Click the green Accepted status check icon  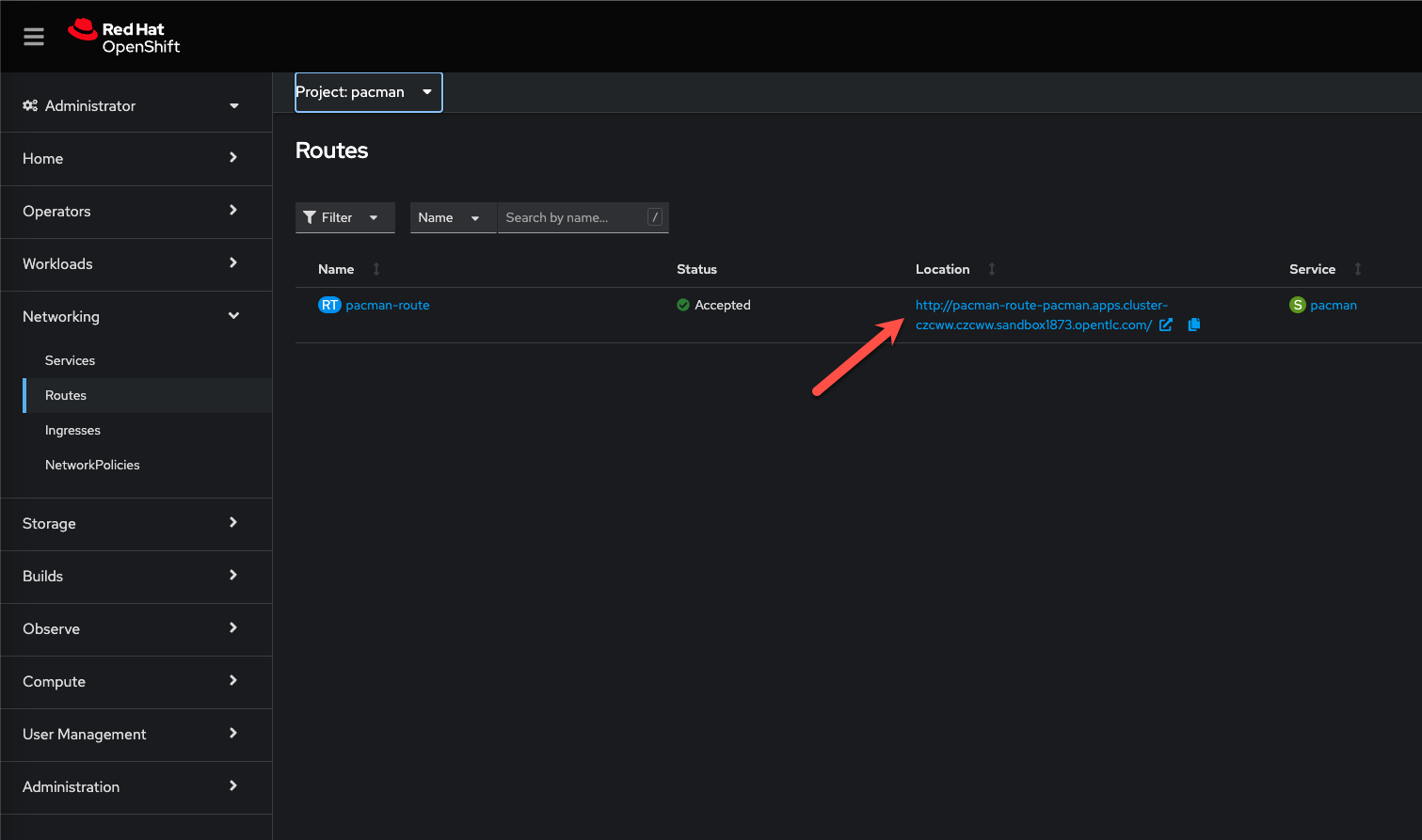click(x=683, y=305)
